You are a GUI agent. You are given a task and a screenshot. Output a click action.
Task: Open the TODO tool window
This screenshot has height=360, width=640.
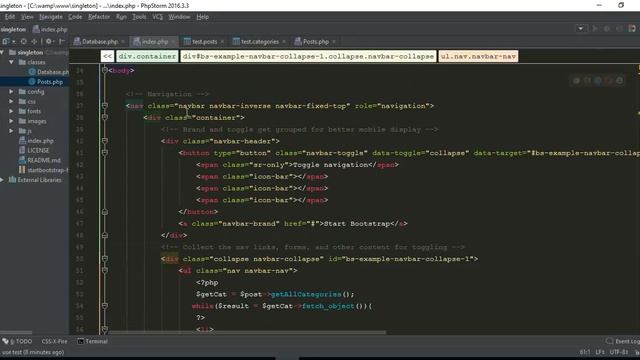[x=17, y=341]
